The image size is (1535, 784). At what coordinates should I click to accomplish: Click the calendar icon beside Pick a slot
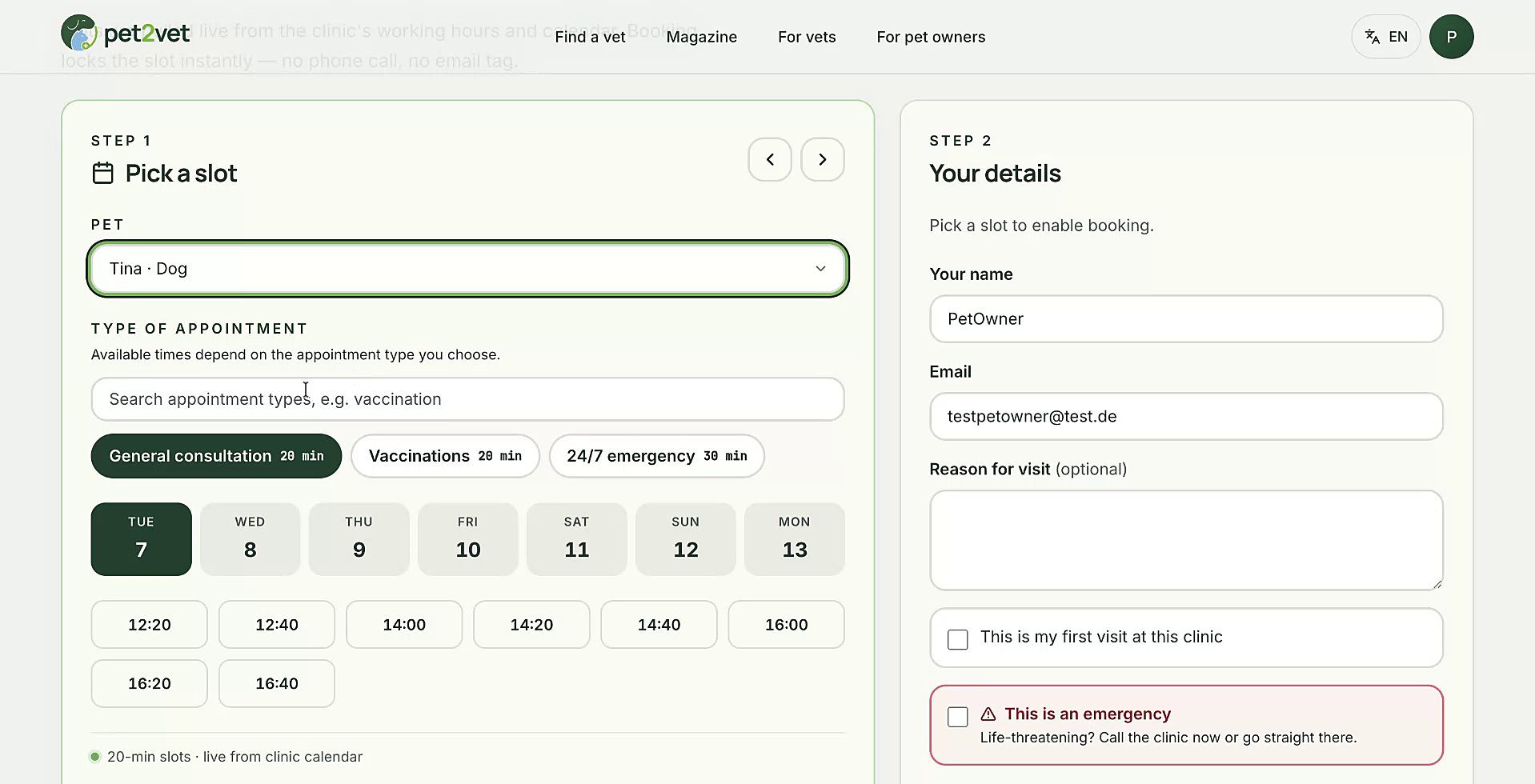point(103,173)
